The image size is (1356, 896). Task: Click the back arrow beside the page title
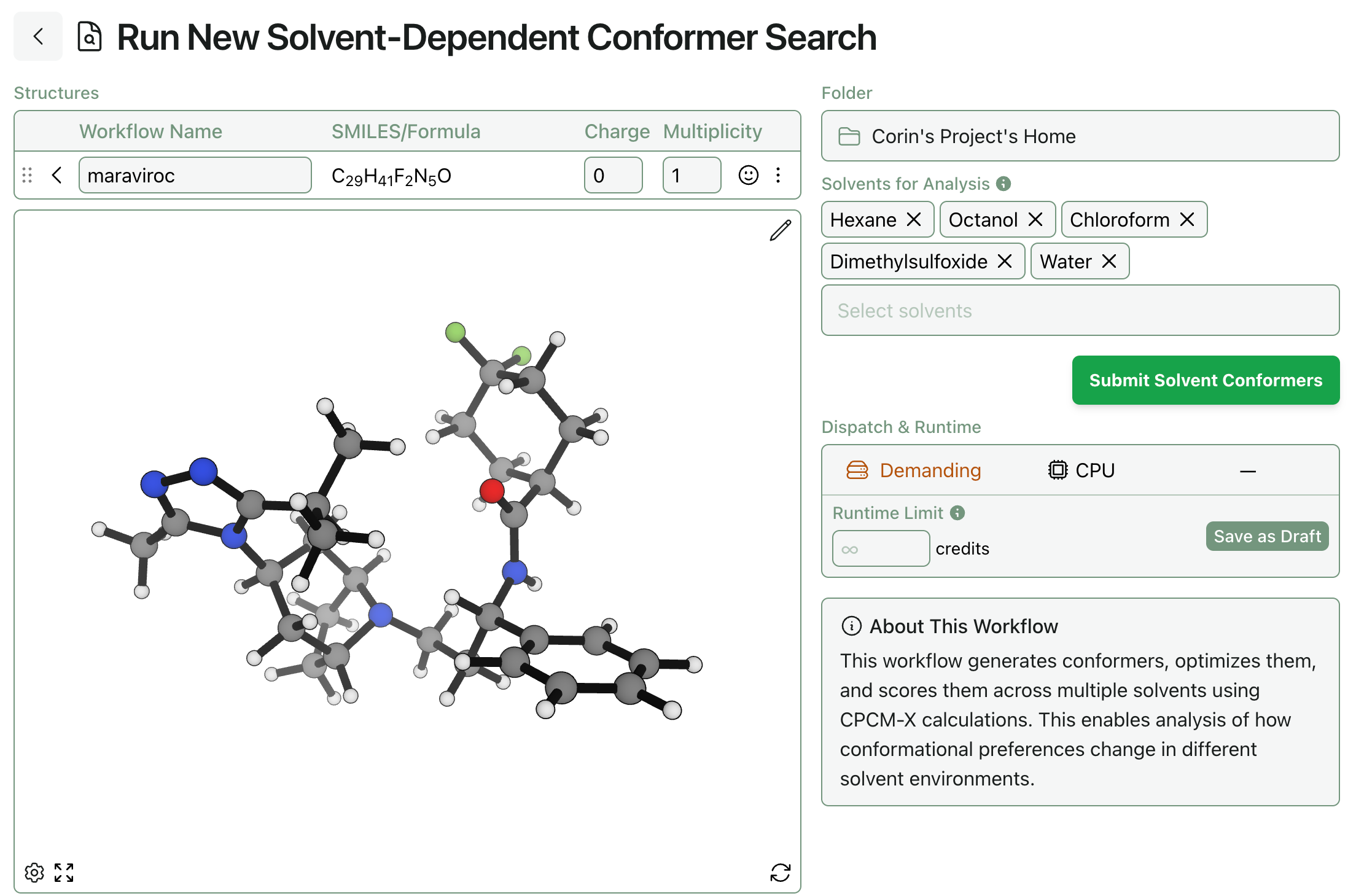[38, 37]
